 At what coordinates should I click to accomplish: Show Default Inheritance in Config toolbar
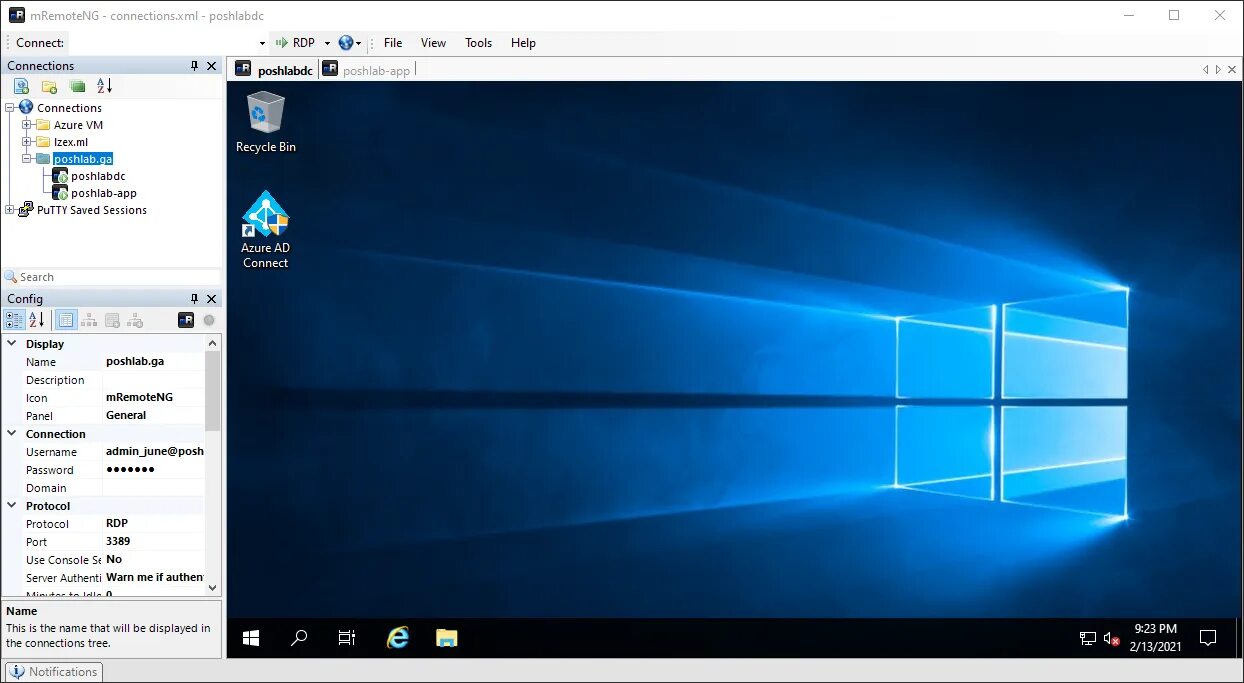point(135,320)
